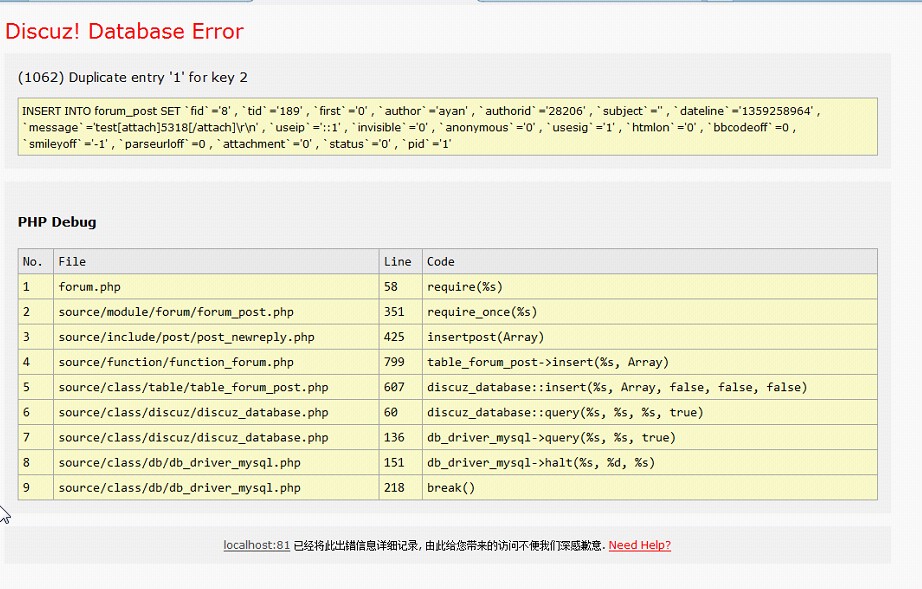Click the Chinese apology message in footer
The width and height of the screenshot is (922, 589).
point(449,546)
